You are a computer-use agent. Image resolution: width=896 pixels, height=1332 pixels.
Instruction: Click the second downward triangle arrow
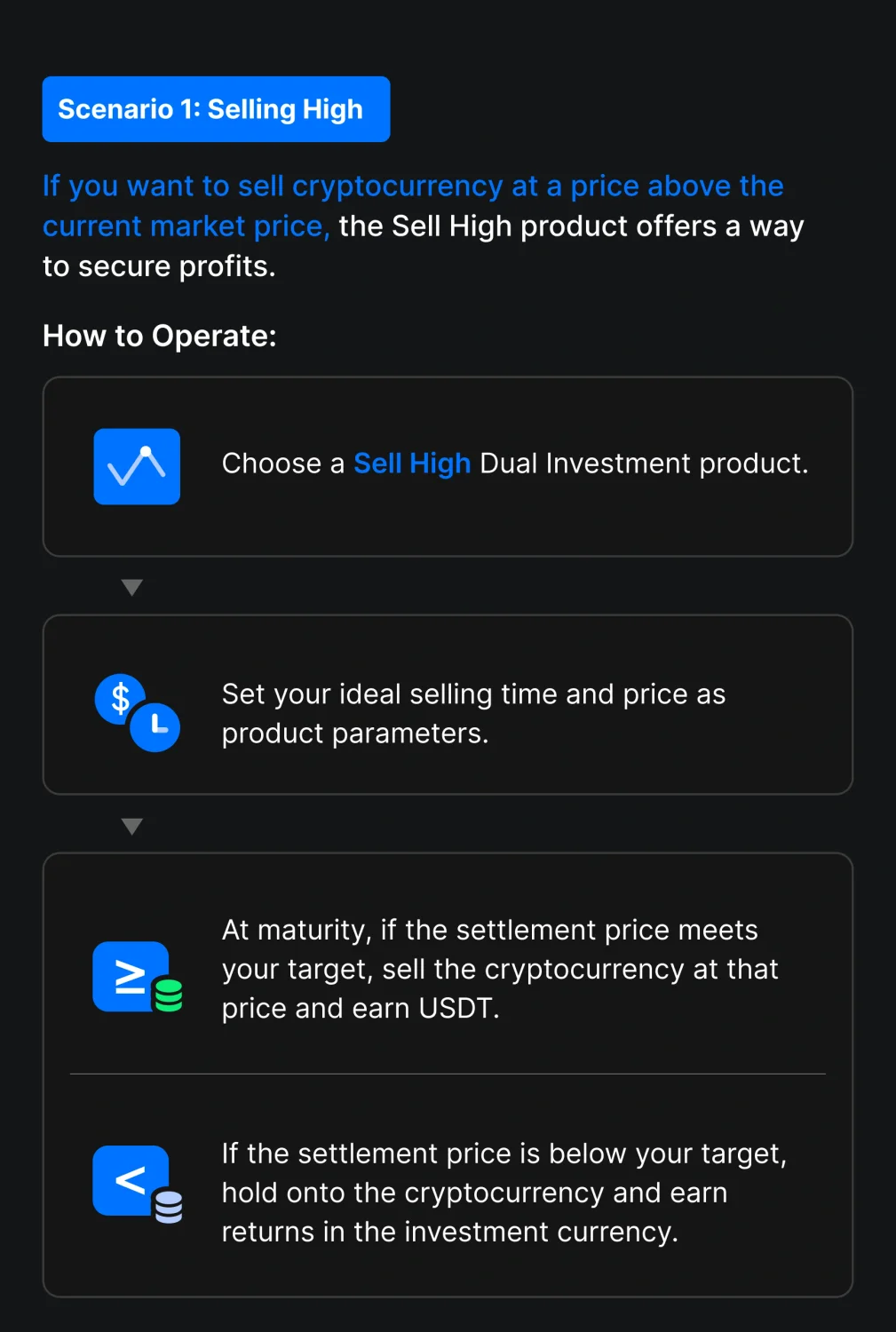click(131, 827)
